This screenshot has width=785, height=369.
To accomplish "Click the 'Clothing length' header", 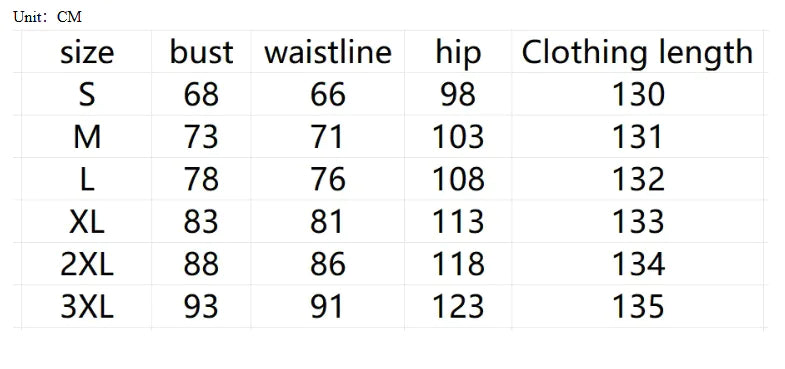I will click(637, 52).
